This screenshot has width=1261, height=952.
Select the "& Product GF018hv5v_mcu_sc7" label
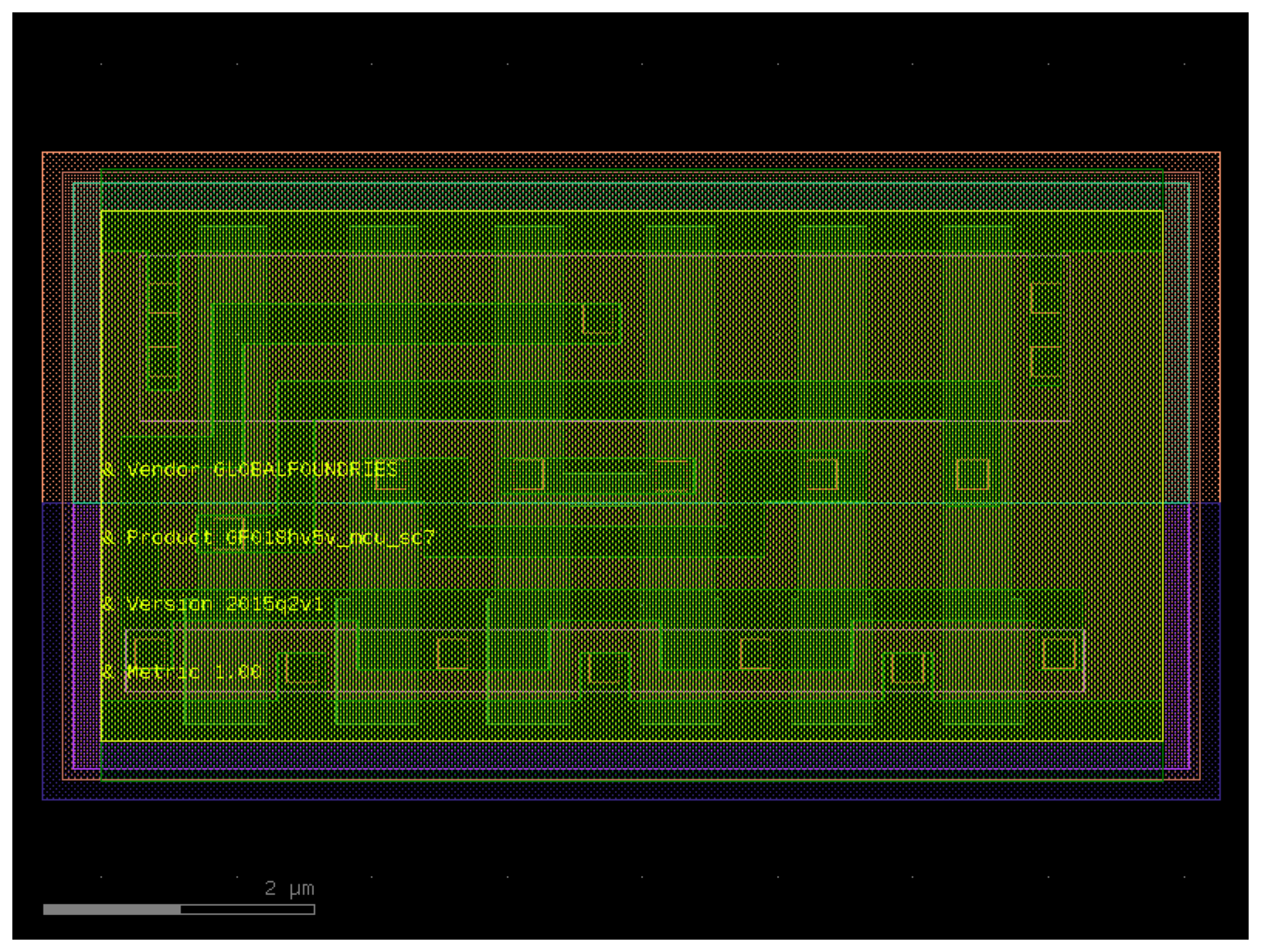click(268, 538)
